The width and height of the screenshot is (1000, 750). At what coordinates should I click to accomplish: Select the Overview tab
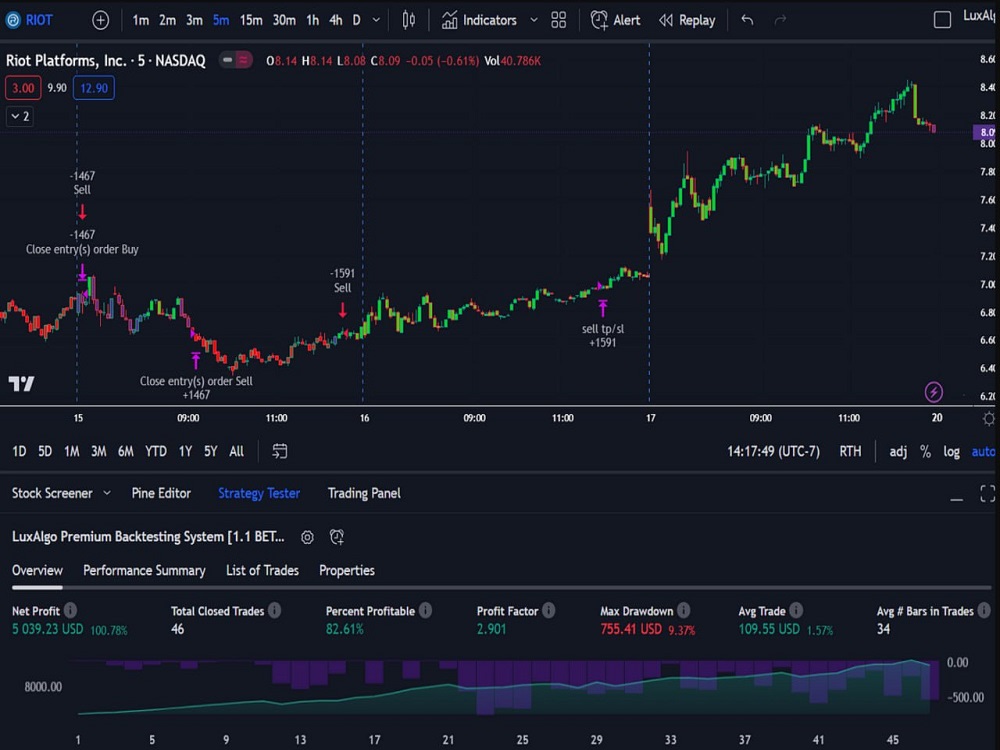(x=37, y=570)
